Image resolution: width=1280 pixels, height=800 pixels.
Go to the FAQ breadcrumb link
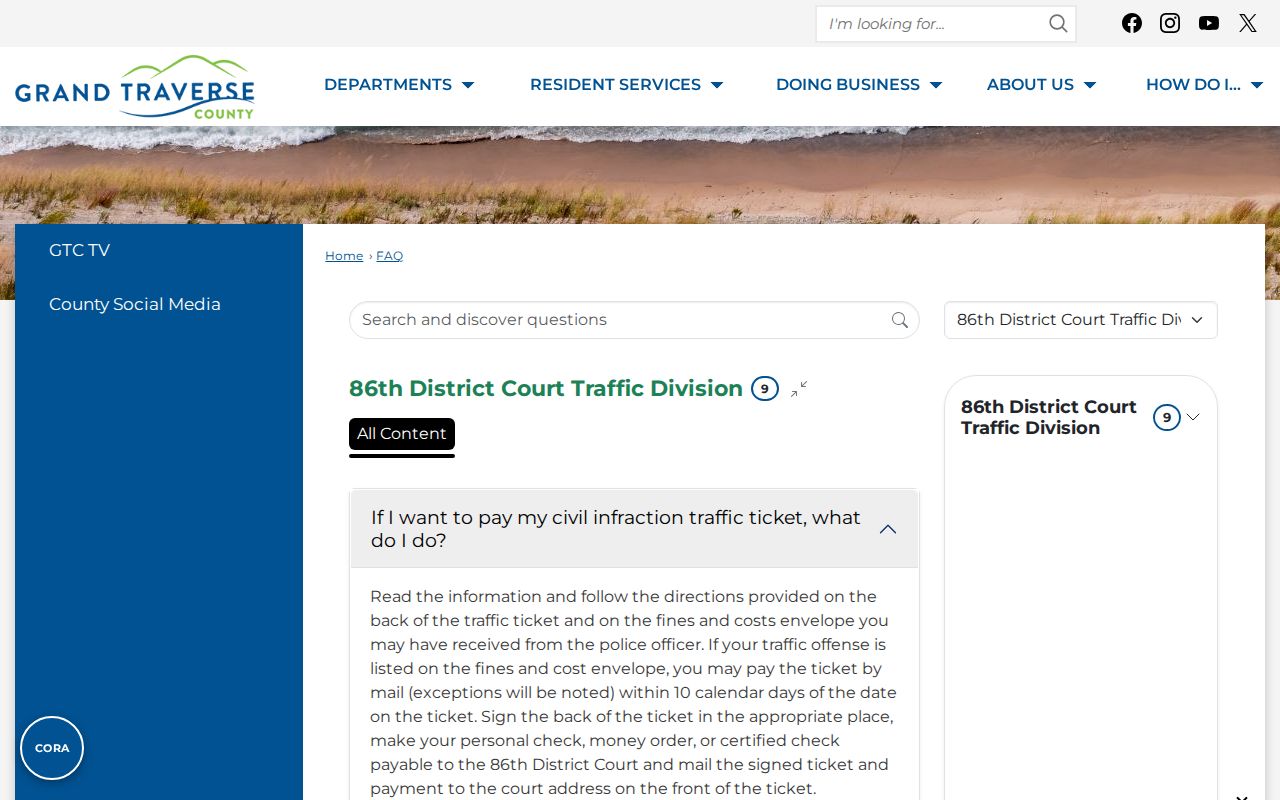click(x=389, y=256)
